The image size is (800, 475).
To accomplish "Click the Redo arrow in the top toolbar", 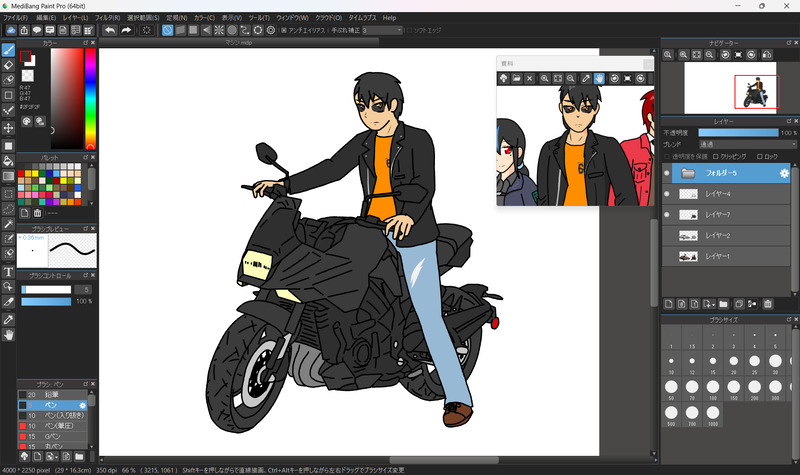I will [x=126, y=30].
